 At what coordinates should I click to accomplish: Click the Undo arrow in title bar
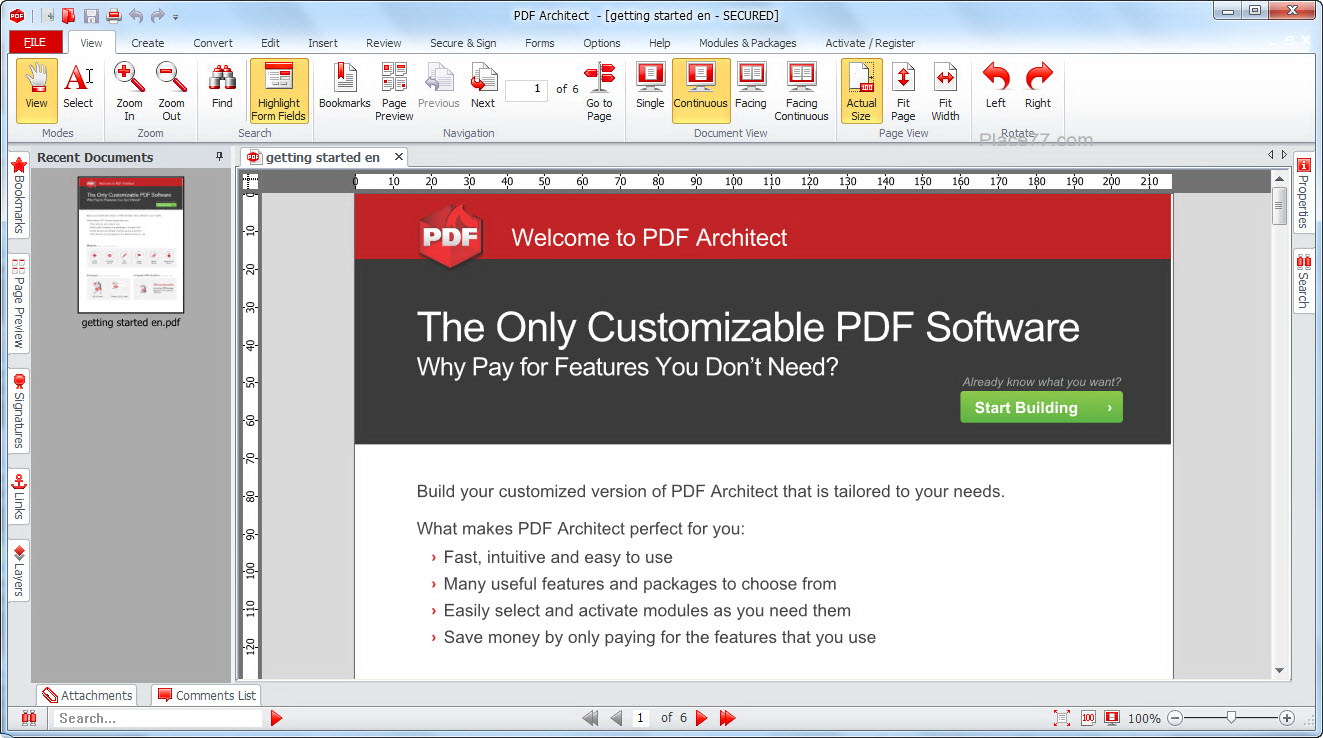[137, 15]
